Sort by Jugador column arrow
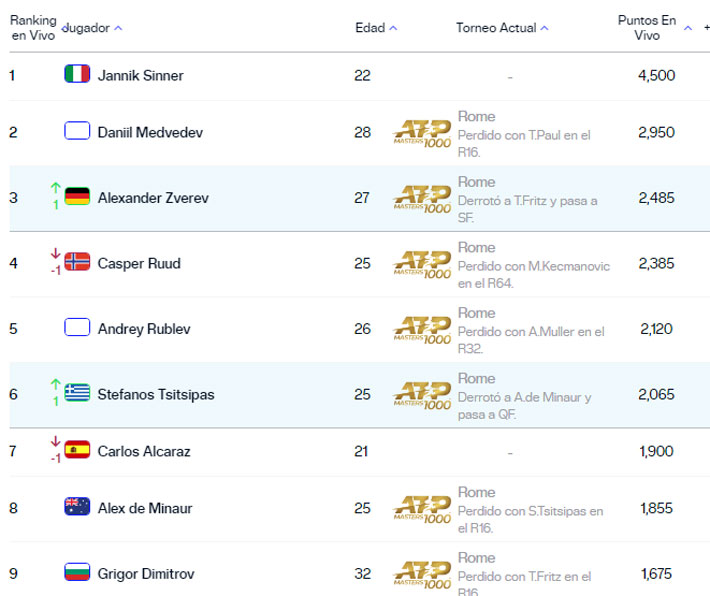 coord(118,28)
